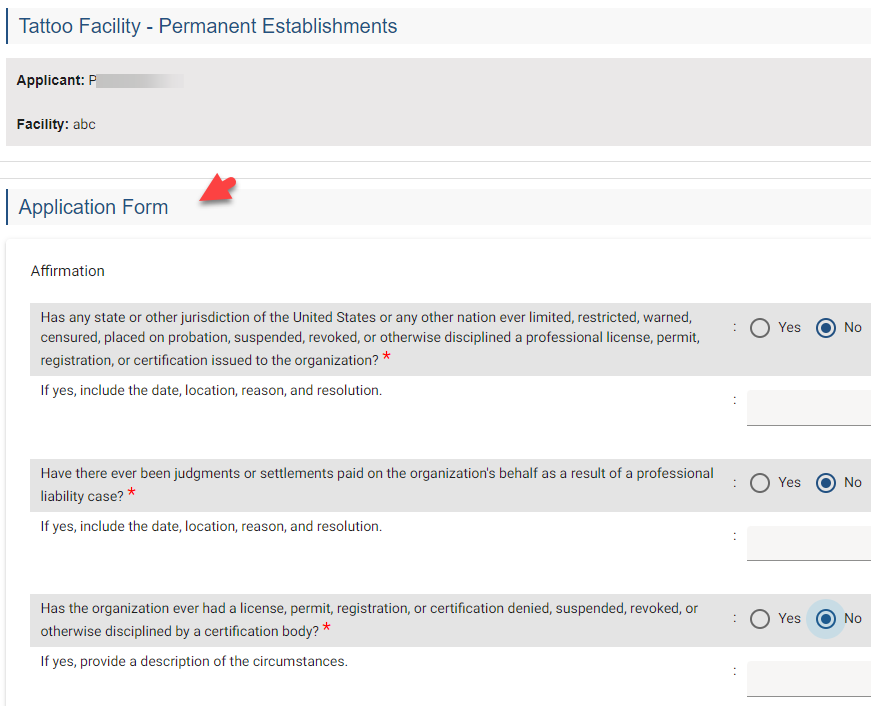The height and width of the screenshot is (706, 871).
Task: Click the professional liability case question text
Action: (377, 484)
